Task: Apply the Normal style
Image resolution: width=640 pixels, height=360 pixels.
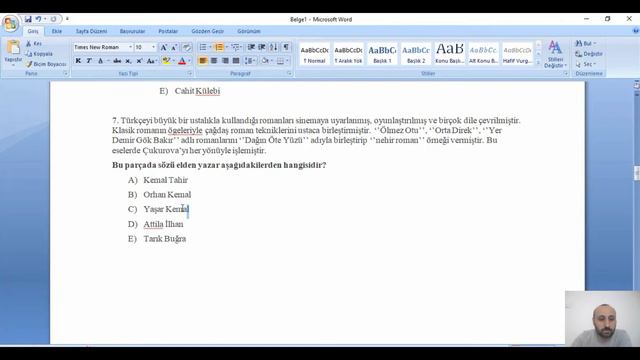Action: pyautogui.click(x=314, y=53)
